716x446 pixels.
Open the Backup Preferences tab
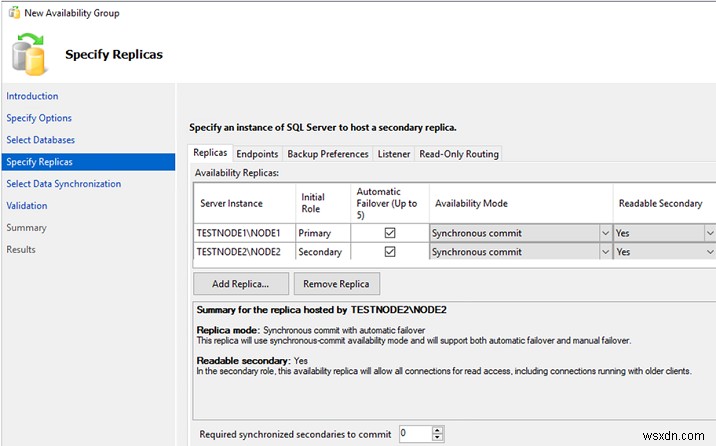[327, 154]
